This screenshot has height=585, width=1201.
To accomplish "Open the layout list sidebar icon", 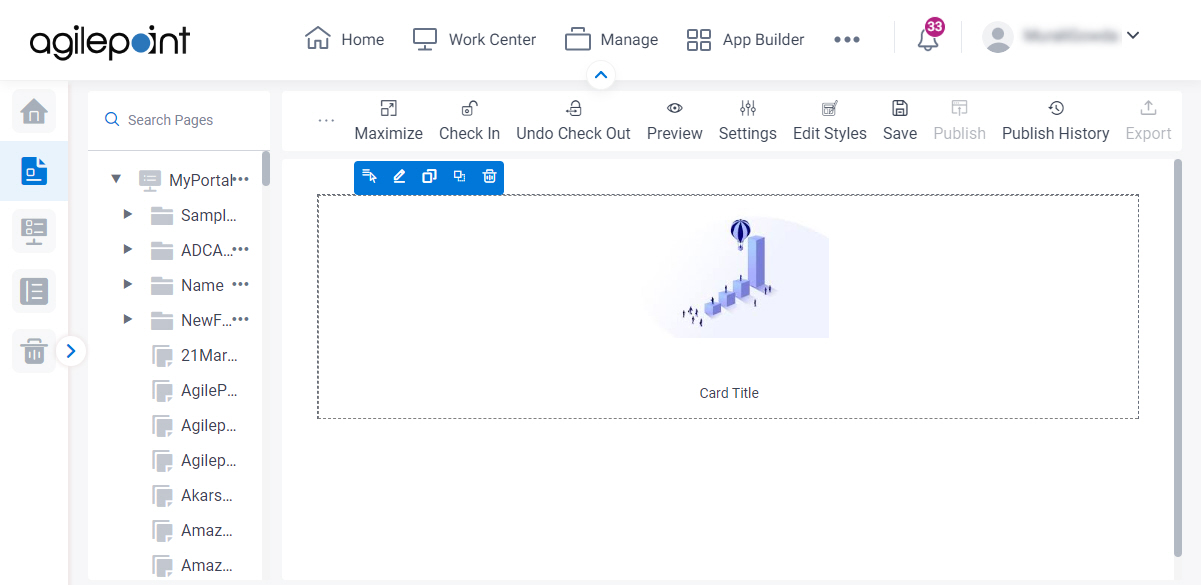I will 34,291.
